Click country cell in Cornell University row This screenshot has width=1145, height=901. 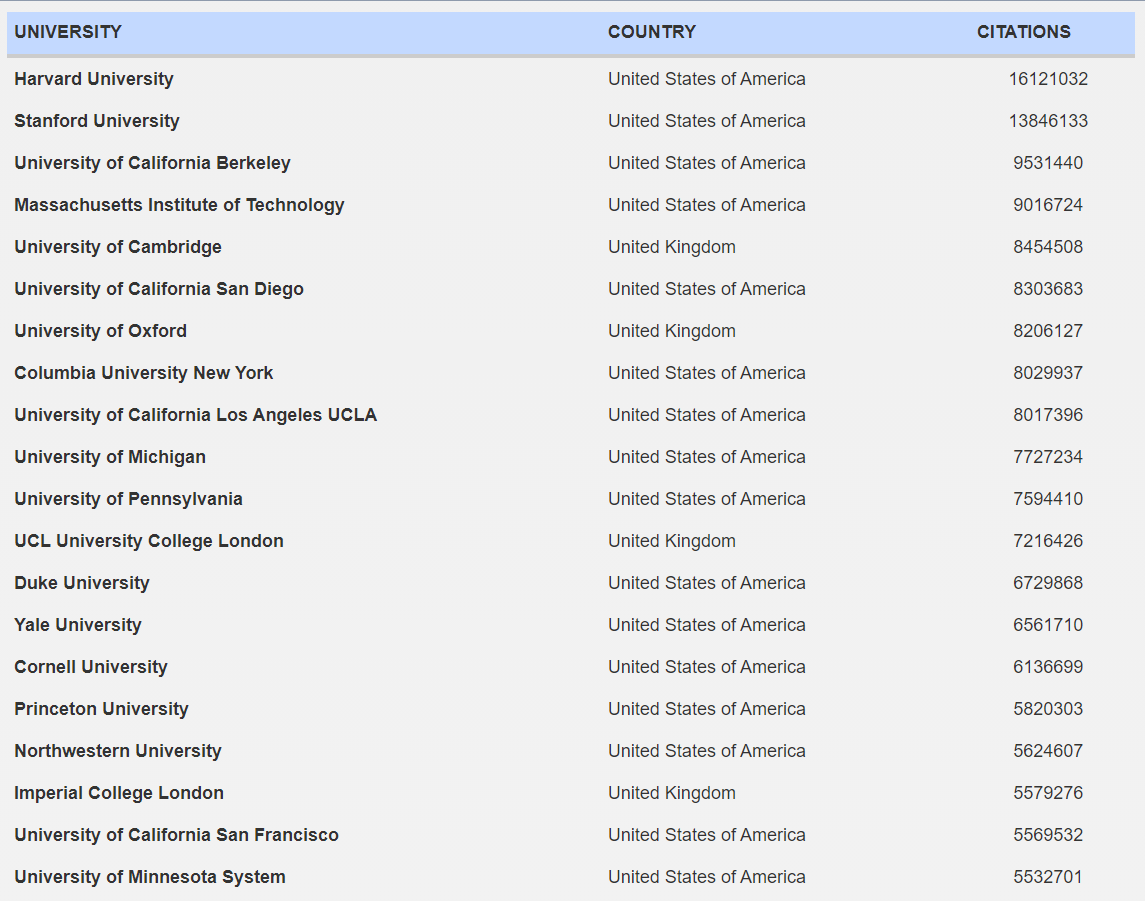(707, 667)
